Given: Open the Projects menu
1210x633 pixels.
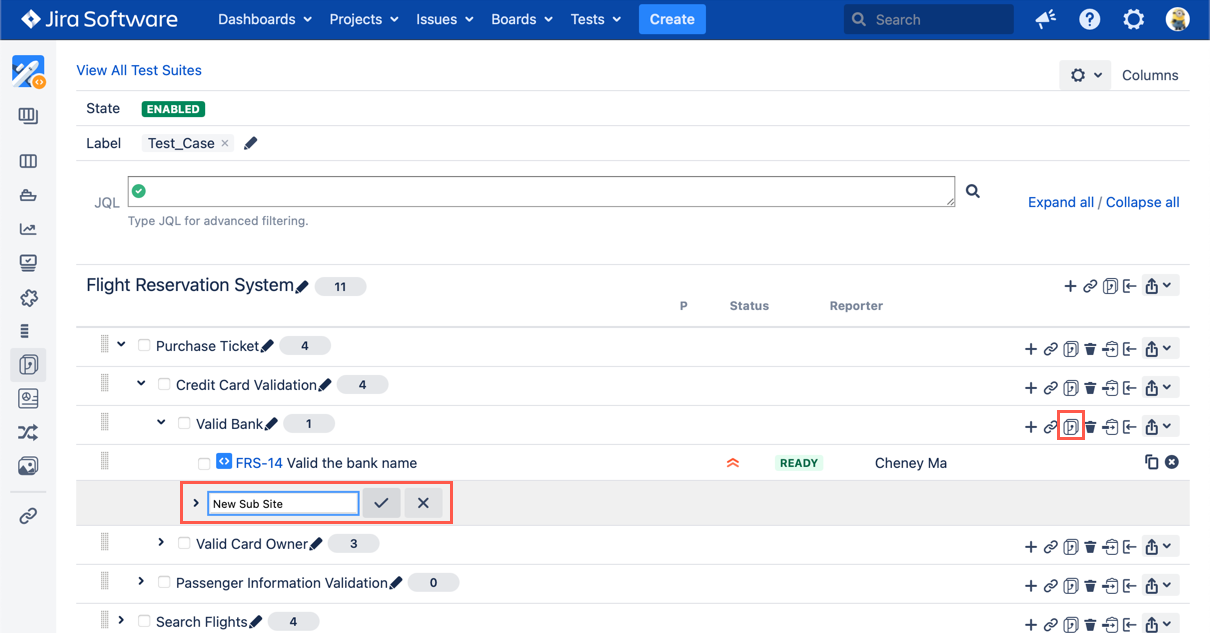Looking at the screenshot, I should tap(364, 19).
